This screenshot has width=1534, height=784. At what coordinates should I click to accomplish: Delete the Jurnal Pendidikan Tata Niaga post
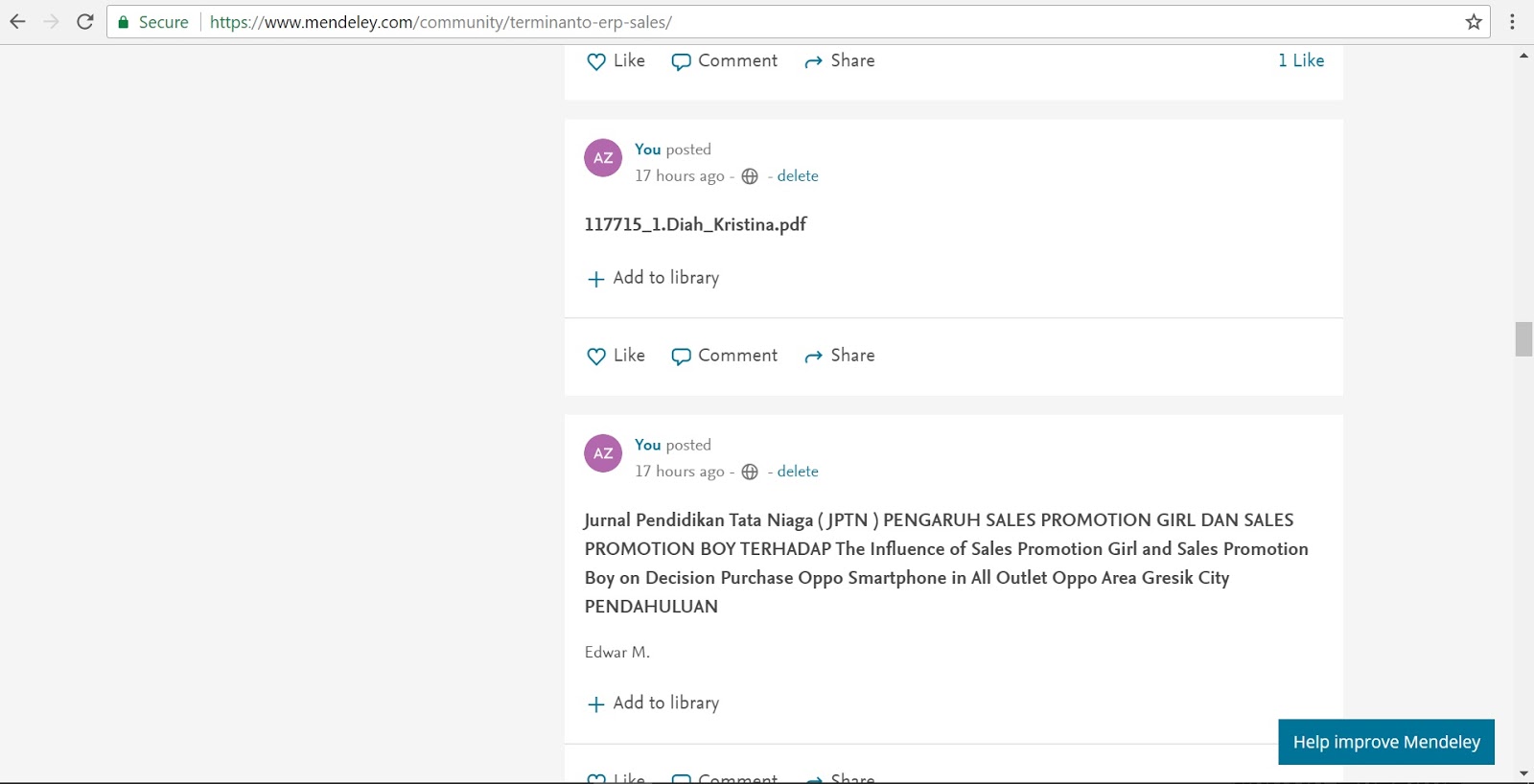(x=798, y=472)
